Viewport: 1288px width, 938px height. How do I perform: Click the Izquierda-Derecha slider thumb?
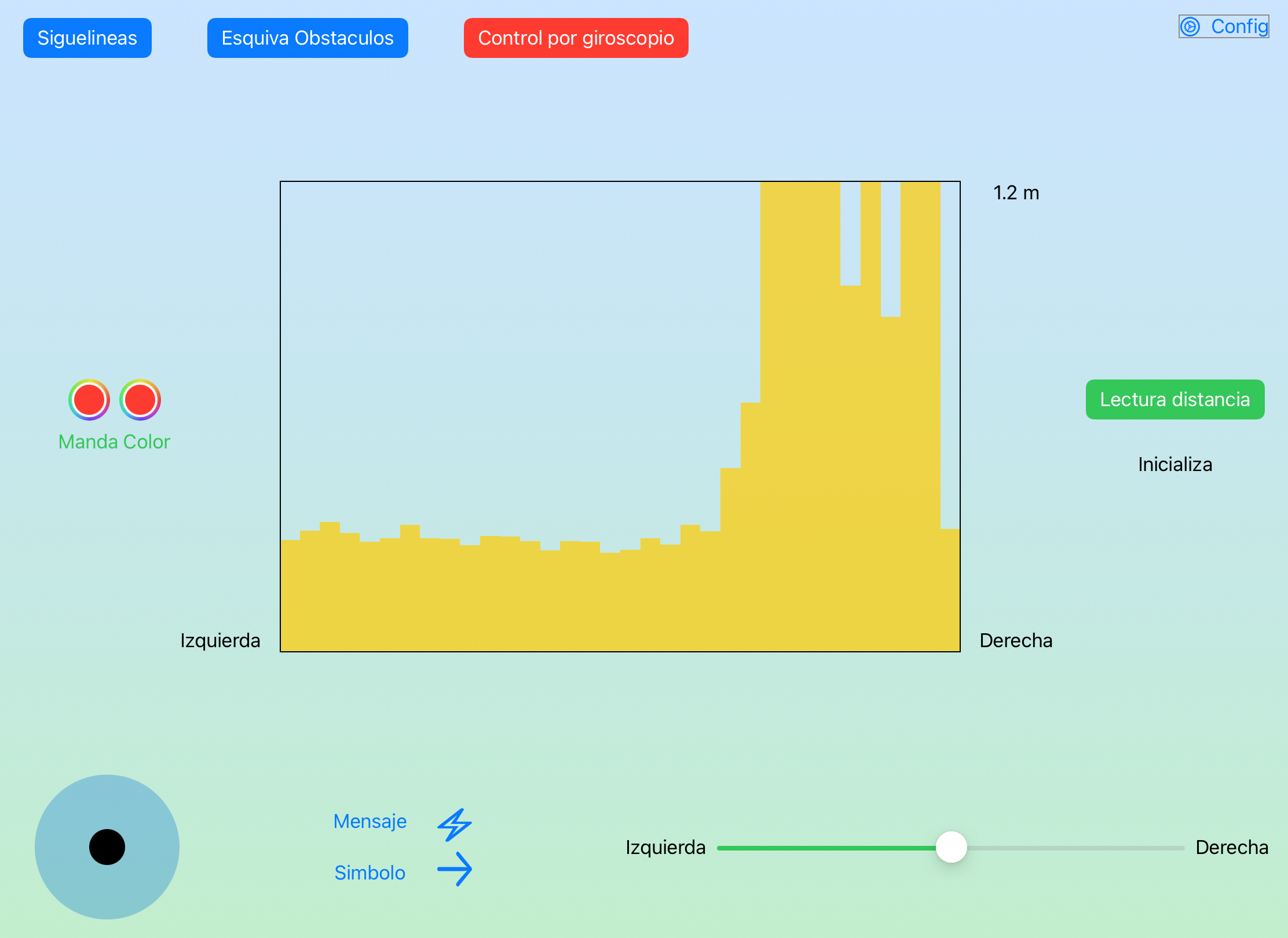[x=952, y=847]
